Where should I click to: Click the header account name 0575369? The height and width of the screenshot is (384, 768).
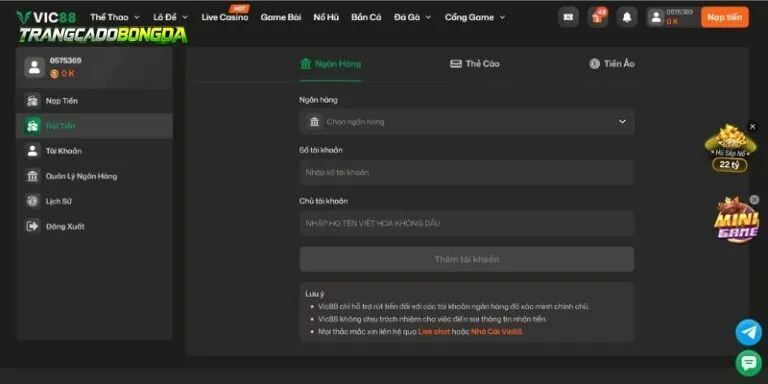tap(679, 12)
